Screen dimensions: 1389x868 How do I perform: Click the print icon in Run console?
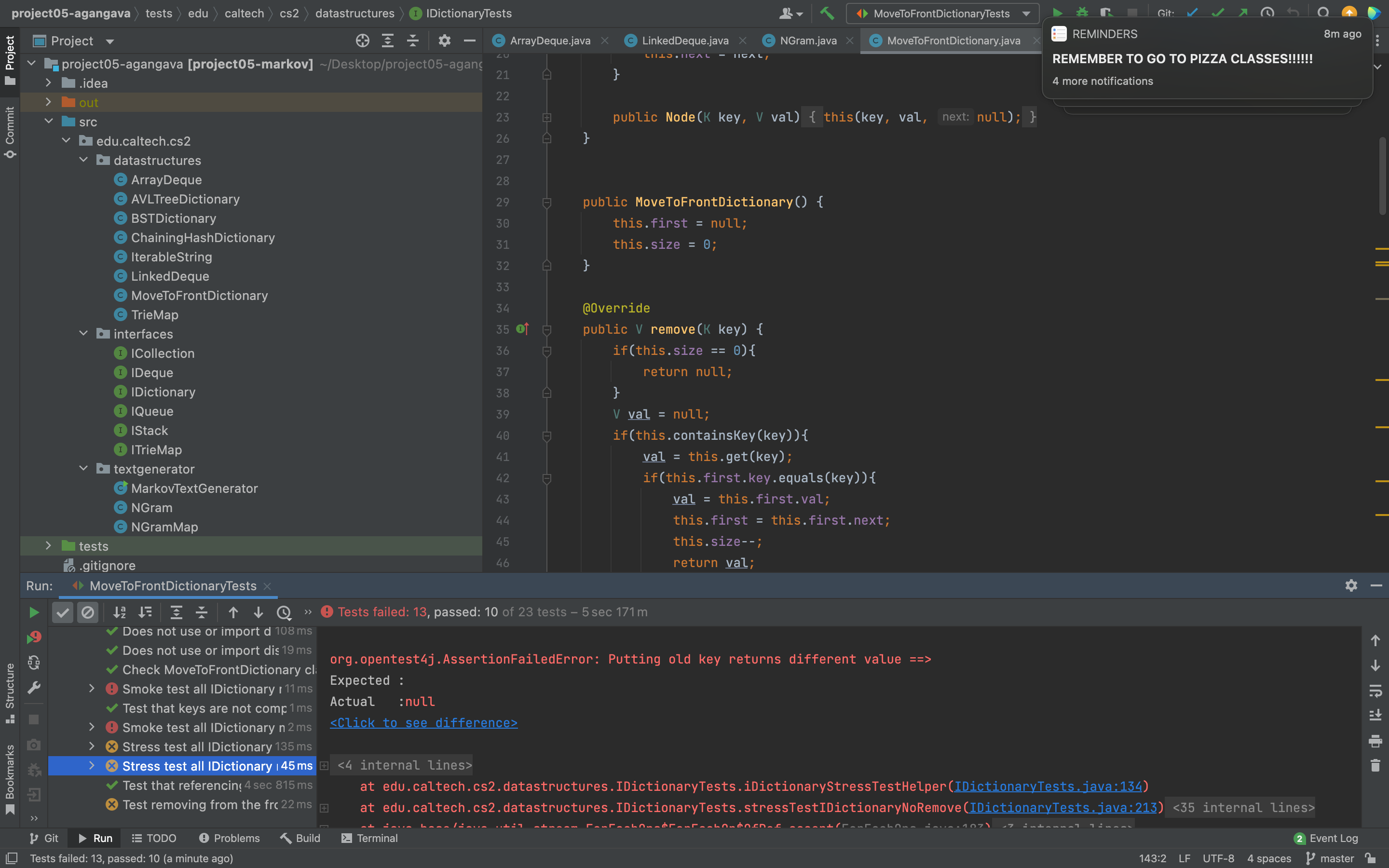click(x=1375, y=741)
